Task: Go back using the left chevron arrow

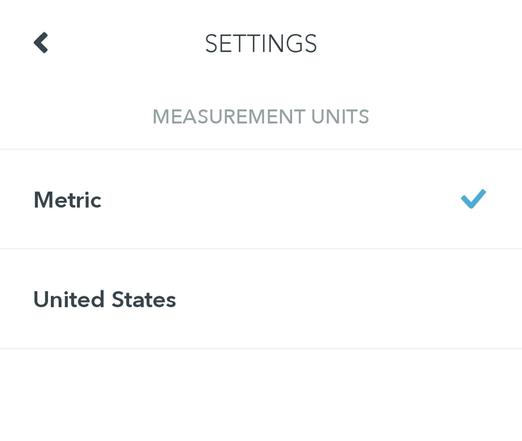Action: tap(41, 43)
